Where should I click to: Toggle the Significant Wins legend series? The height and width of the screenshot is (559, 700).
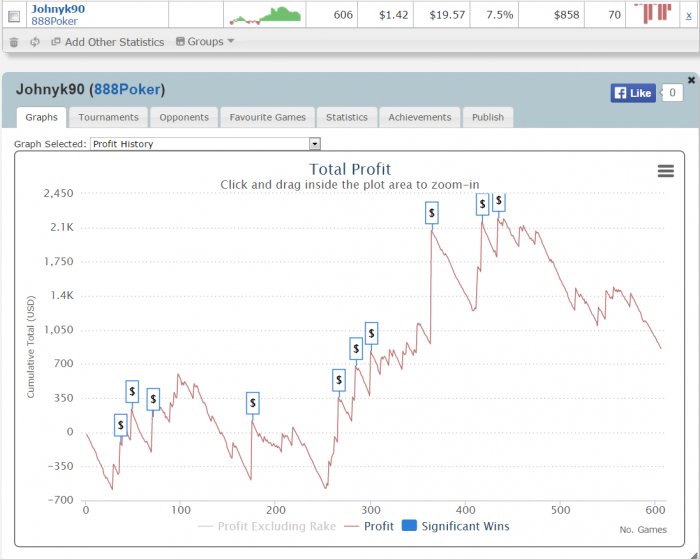[455, 526]
